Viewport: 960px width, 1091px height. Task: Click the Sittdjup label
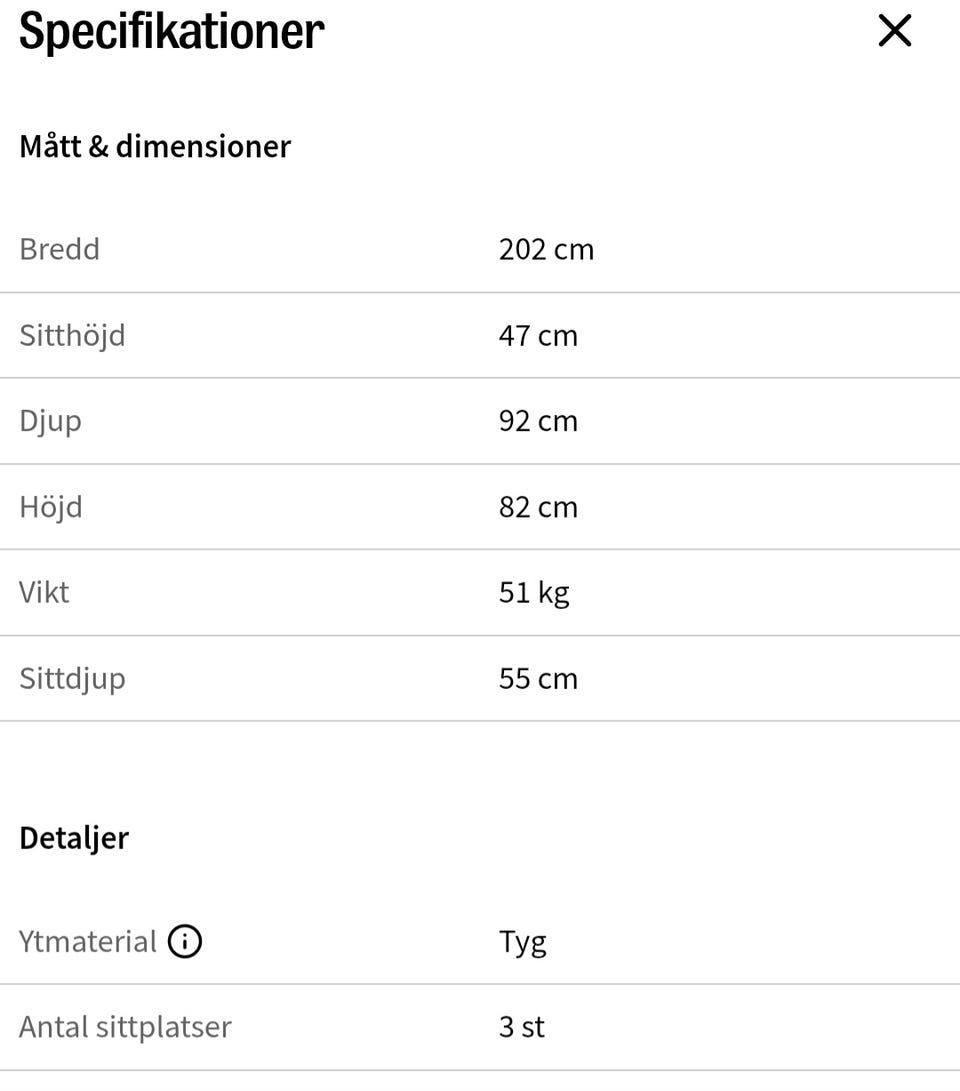[72, 678]
